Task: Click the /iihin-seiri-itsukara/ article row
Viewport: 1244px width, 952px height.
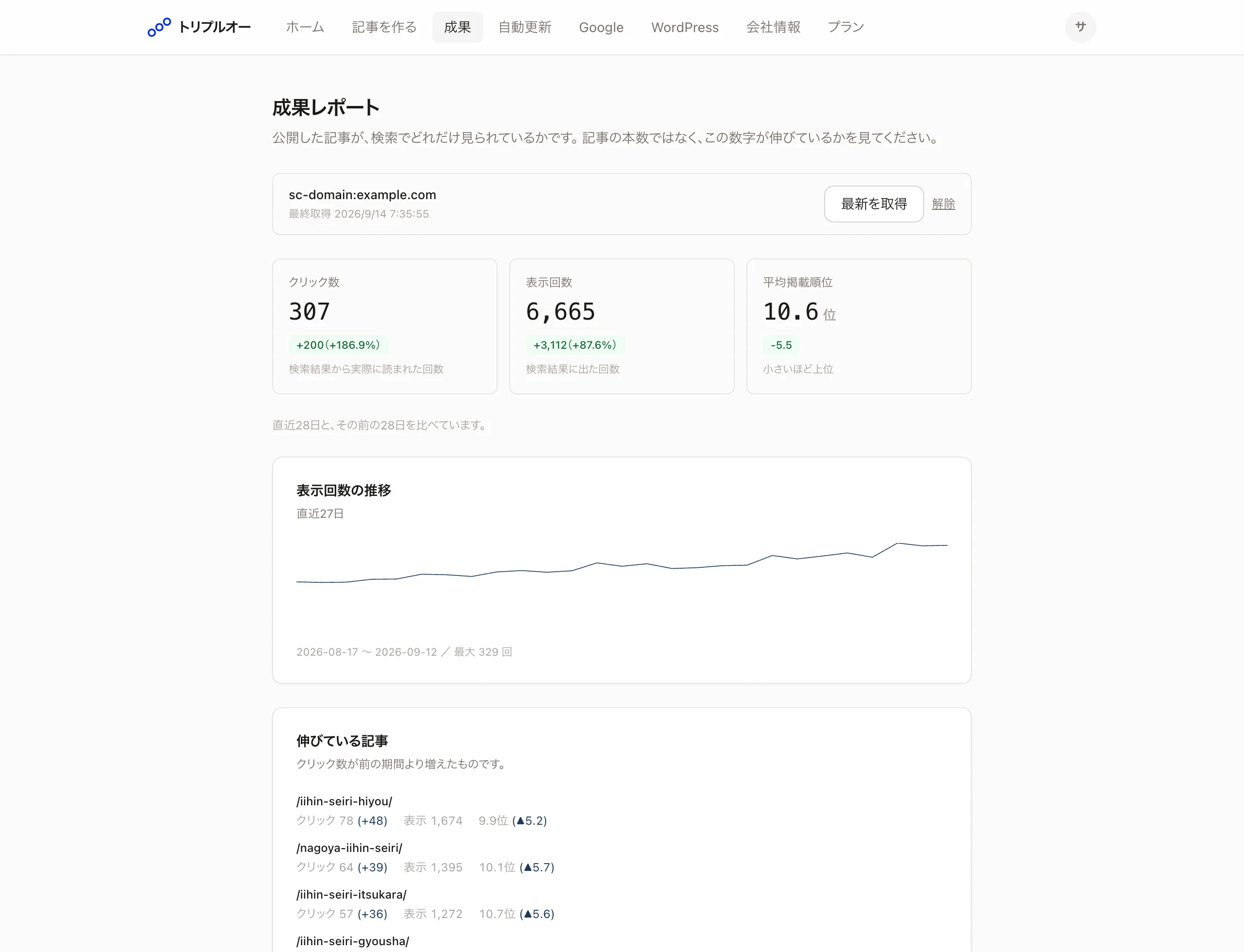Action: click(622, 903)
